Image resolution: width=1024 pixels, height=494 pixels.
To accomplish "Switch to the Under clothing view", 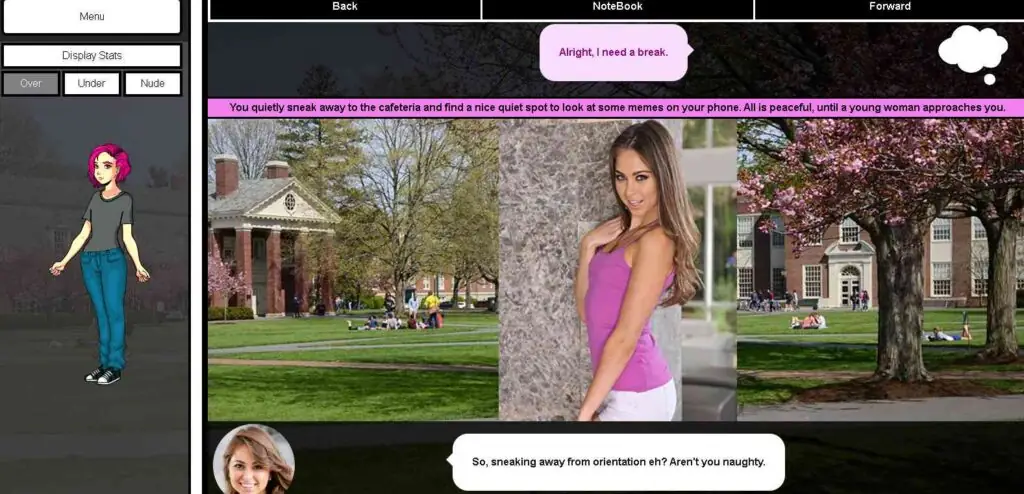I will tap(91, 84).
